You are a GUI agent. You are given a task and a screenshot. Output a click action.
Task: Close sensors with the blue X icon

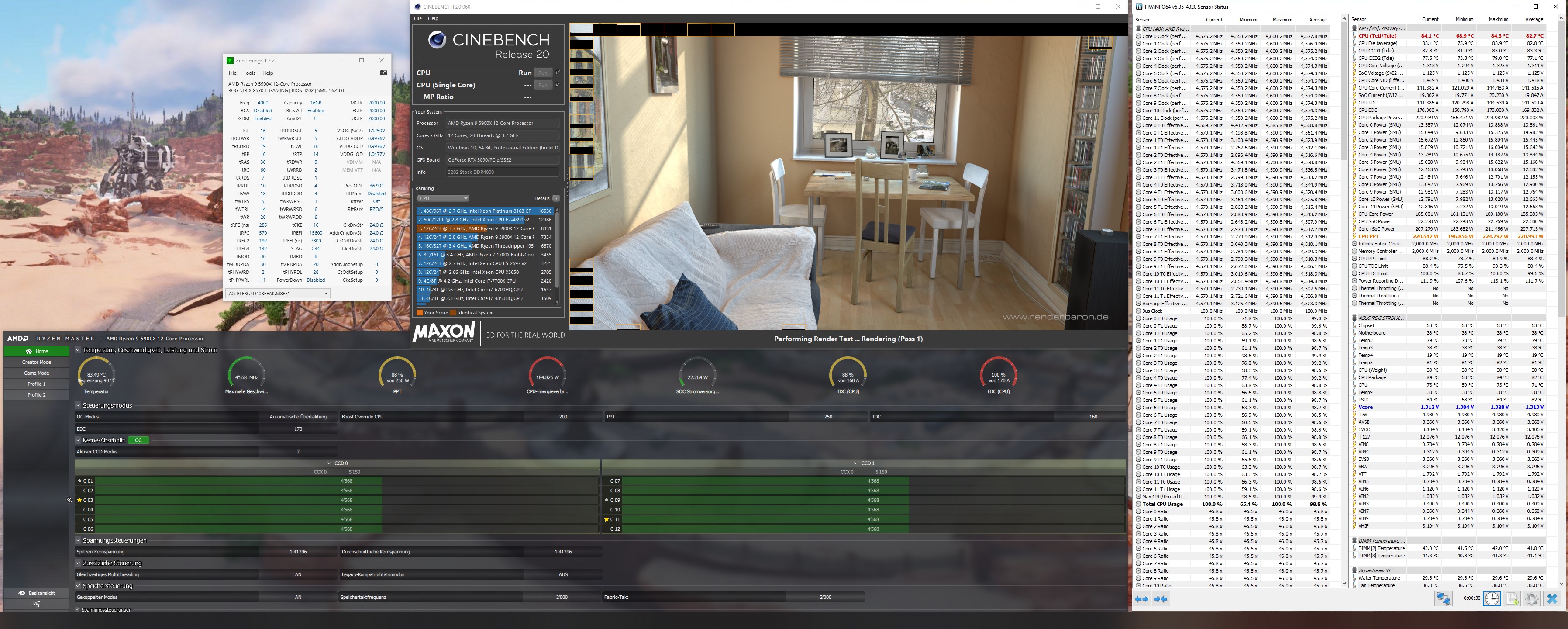1551,598
